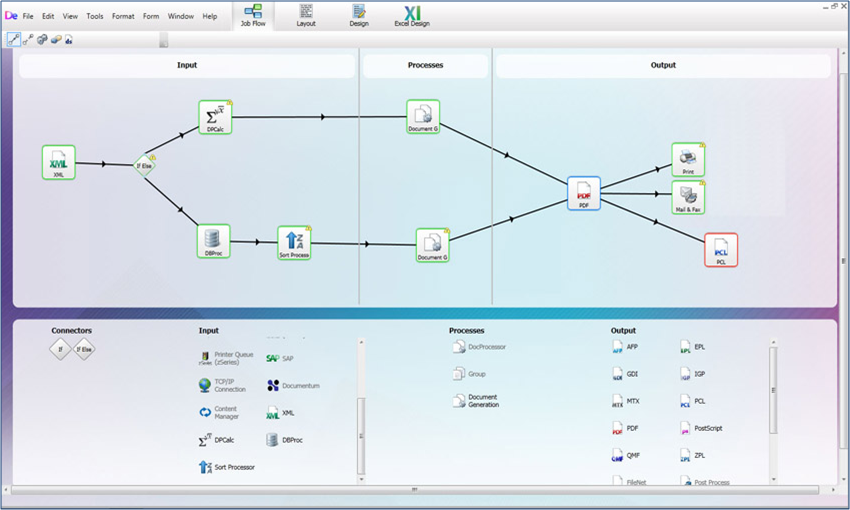
Task: Choose EPL in the Output palette
Action: 693,347
